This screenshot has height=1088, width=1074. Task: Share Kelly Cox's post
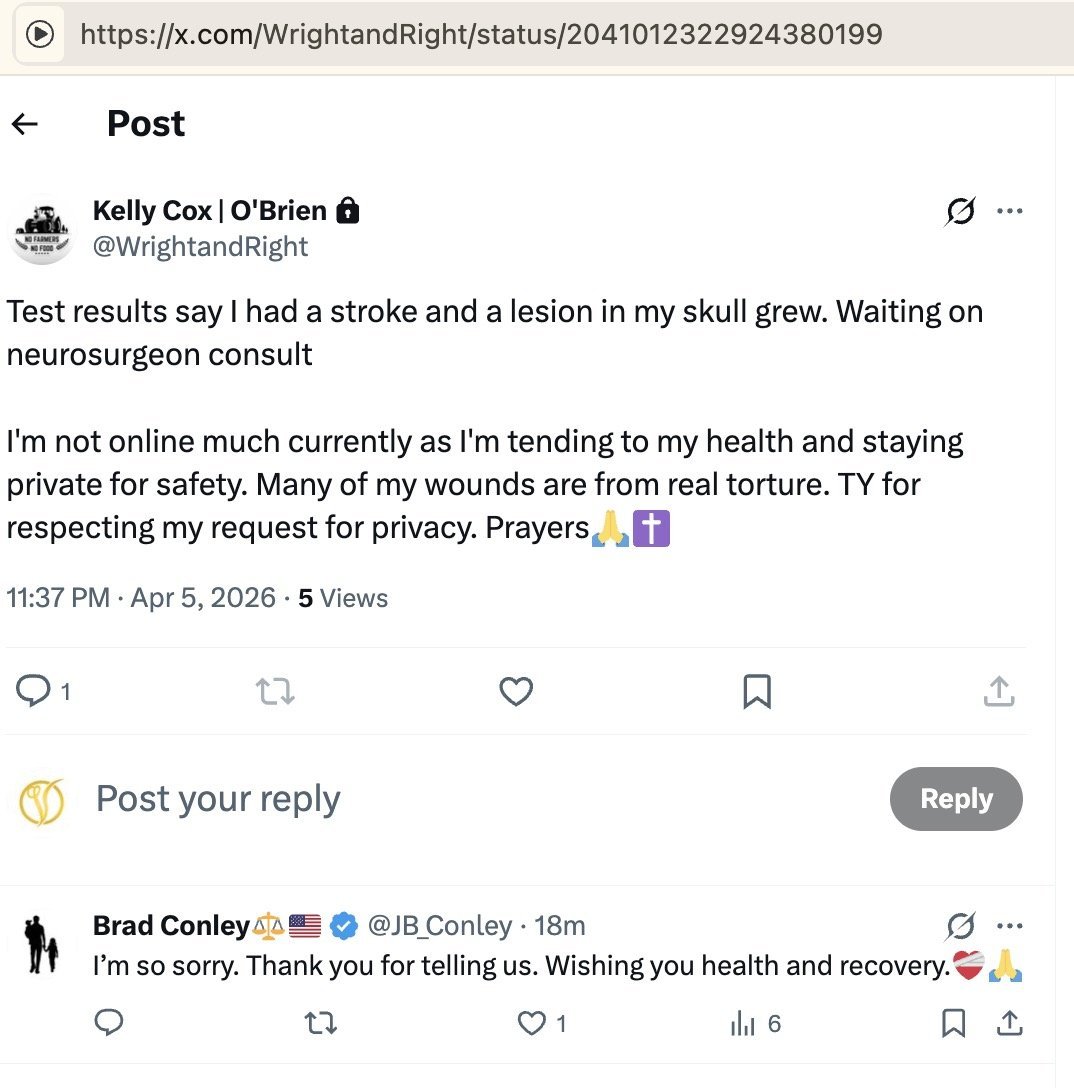click(x=999, y=690)
